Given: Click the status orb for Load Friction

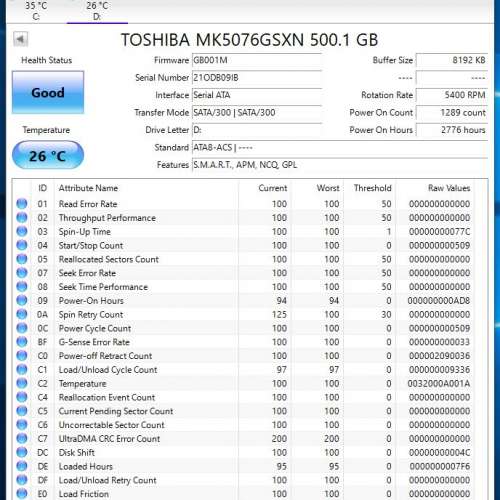Looking at the screenshot, I should (22, 493).
